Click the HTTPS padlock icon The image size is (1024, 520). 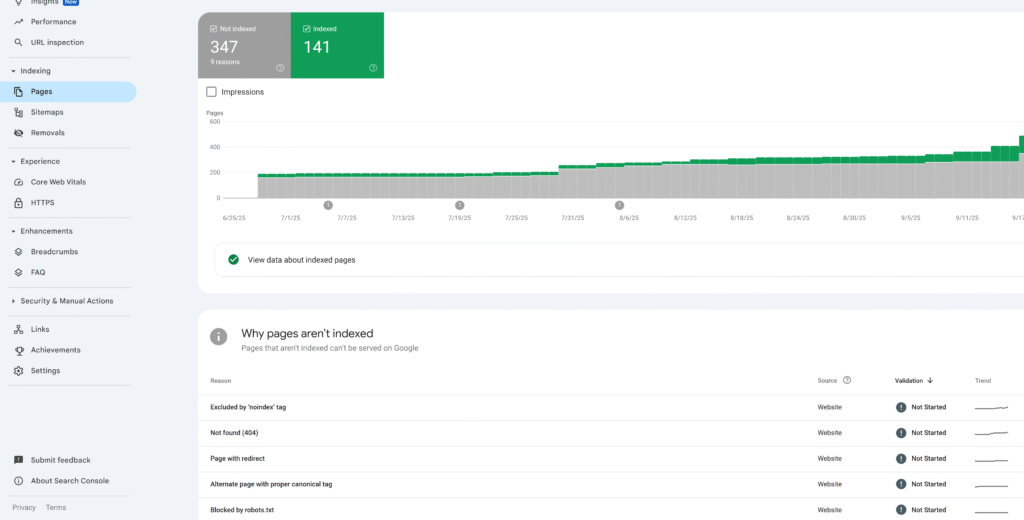[18, 203]
